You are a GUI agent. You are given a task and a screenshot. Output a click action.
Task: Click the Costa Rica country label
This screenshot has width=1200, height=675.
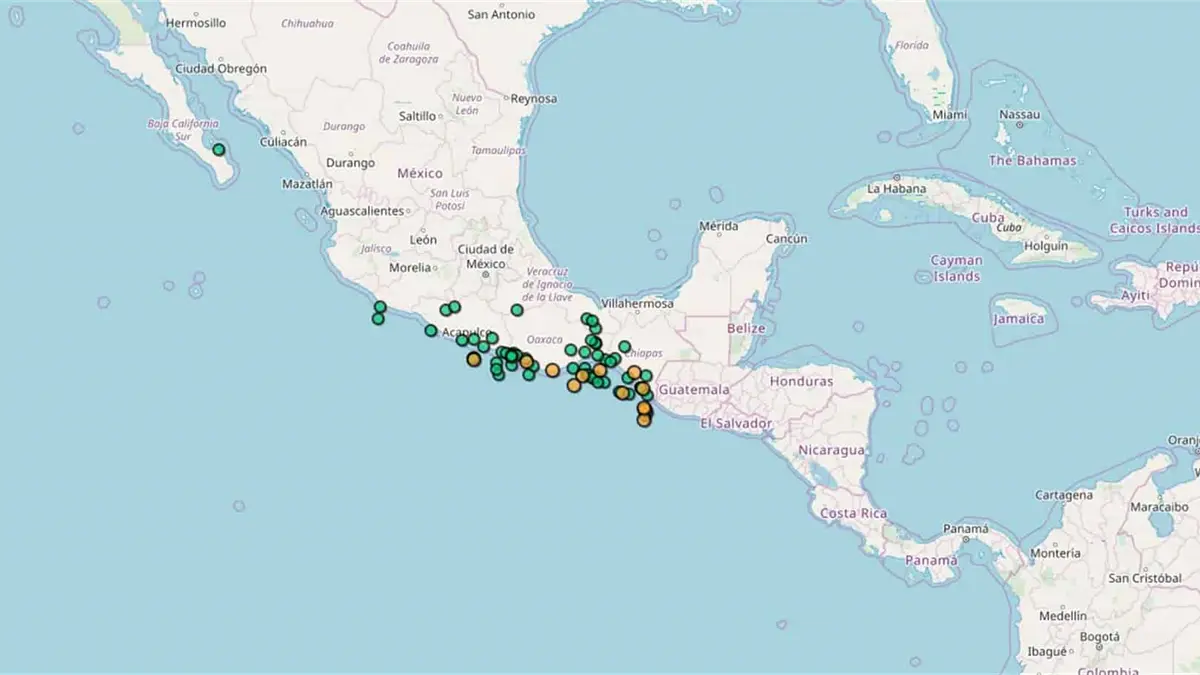[x=853, y=513]
